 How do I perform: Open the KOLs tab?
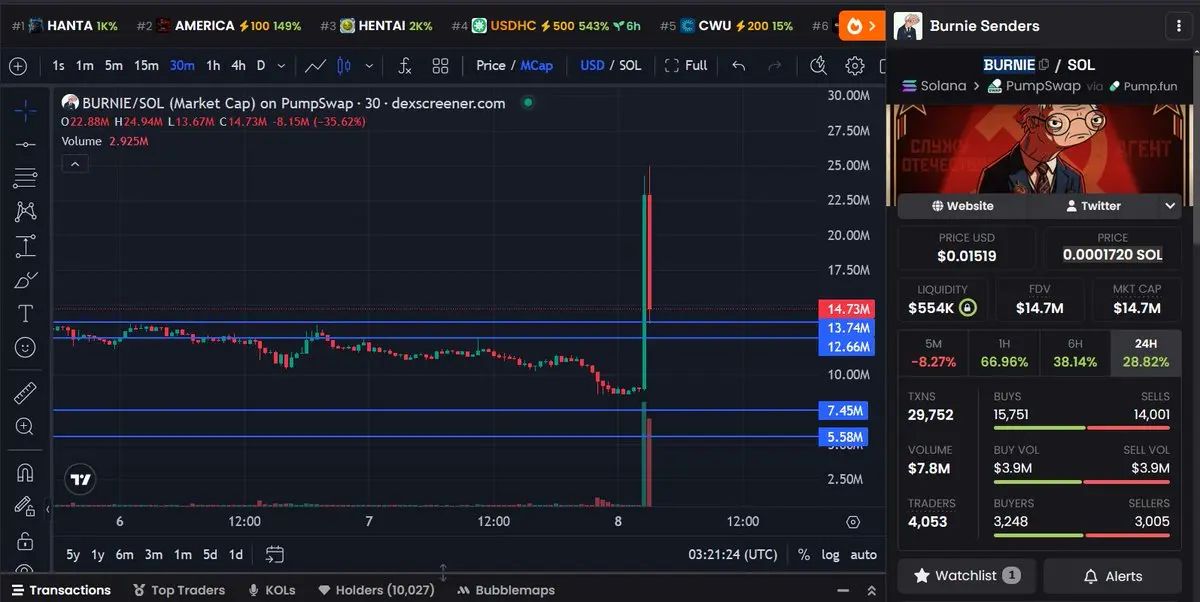click(272, 590)
